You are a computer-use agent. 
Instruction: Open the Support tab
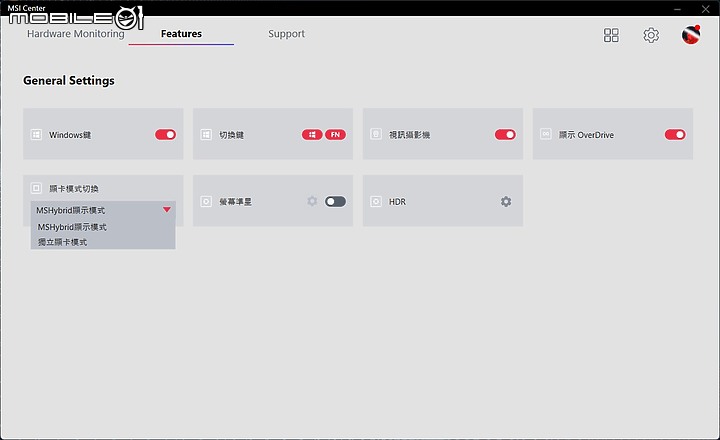(x=287, y=34)
